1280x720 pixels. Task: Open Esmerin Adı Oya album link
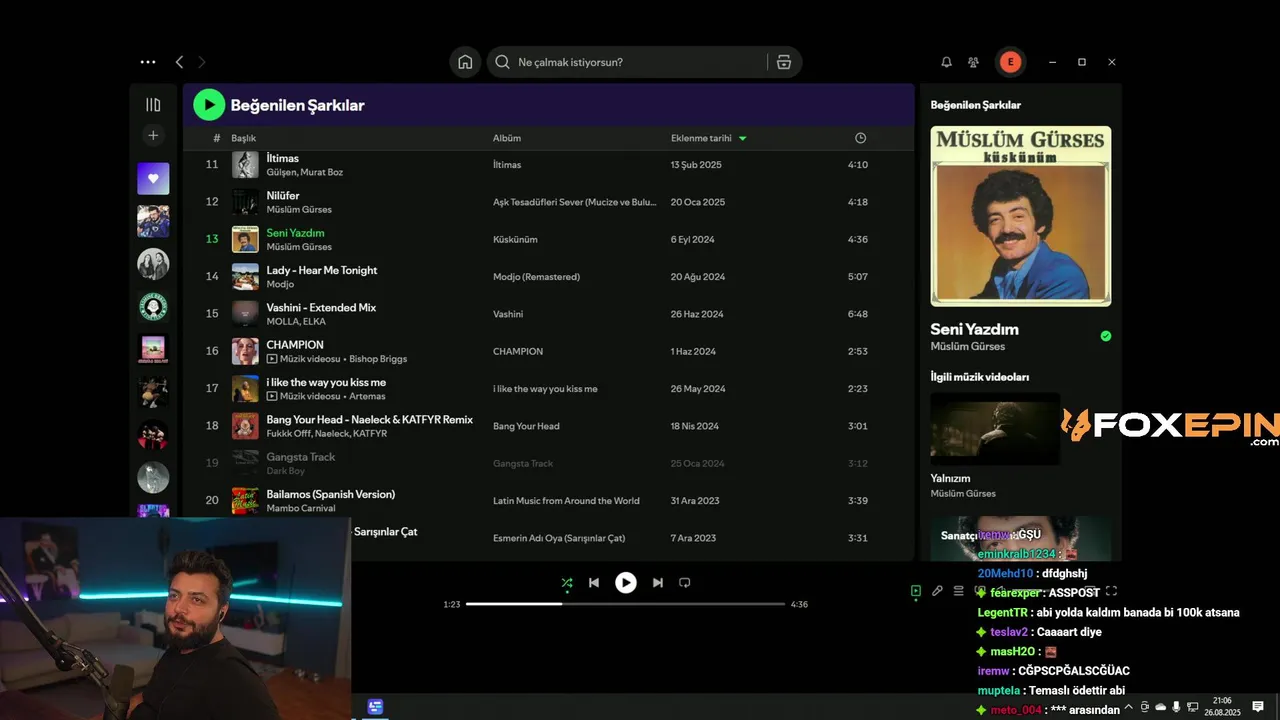coord(559,538)
